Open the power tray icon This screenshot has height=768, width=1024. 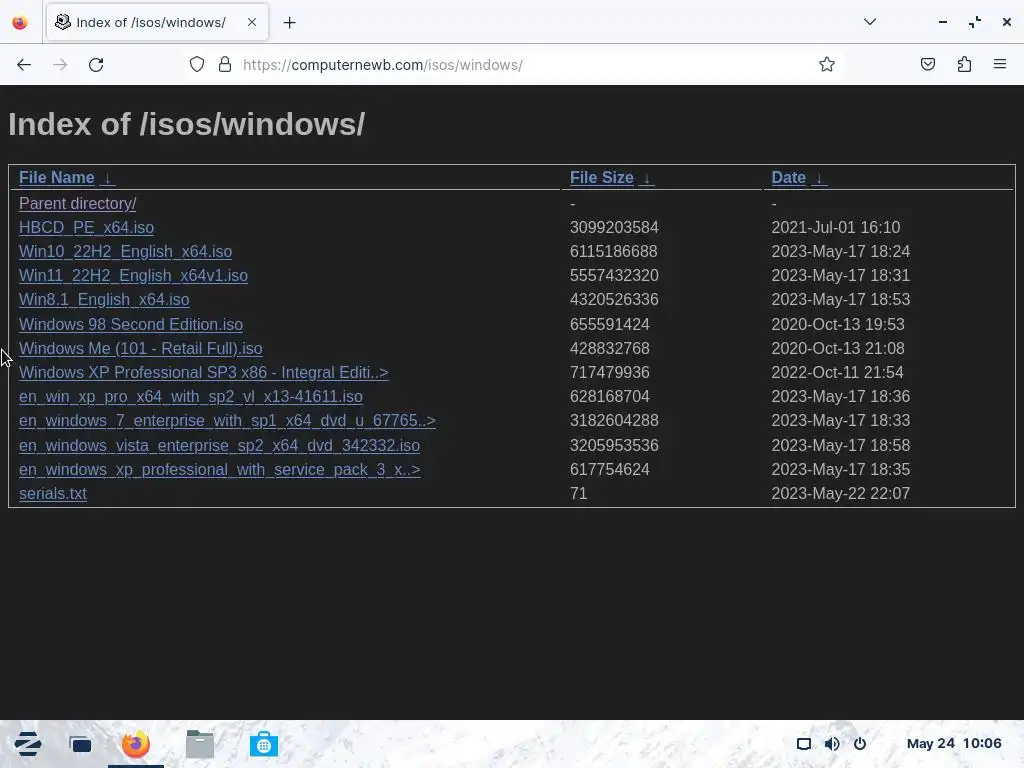pos(860,744)
